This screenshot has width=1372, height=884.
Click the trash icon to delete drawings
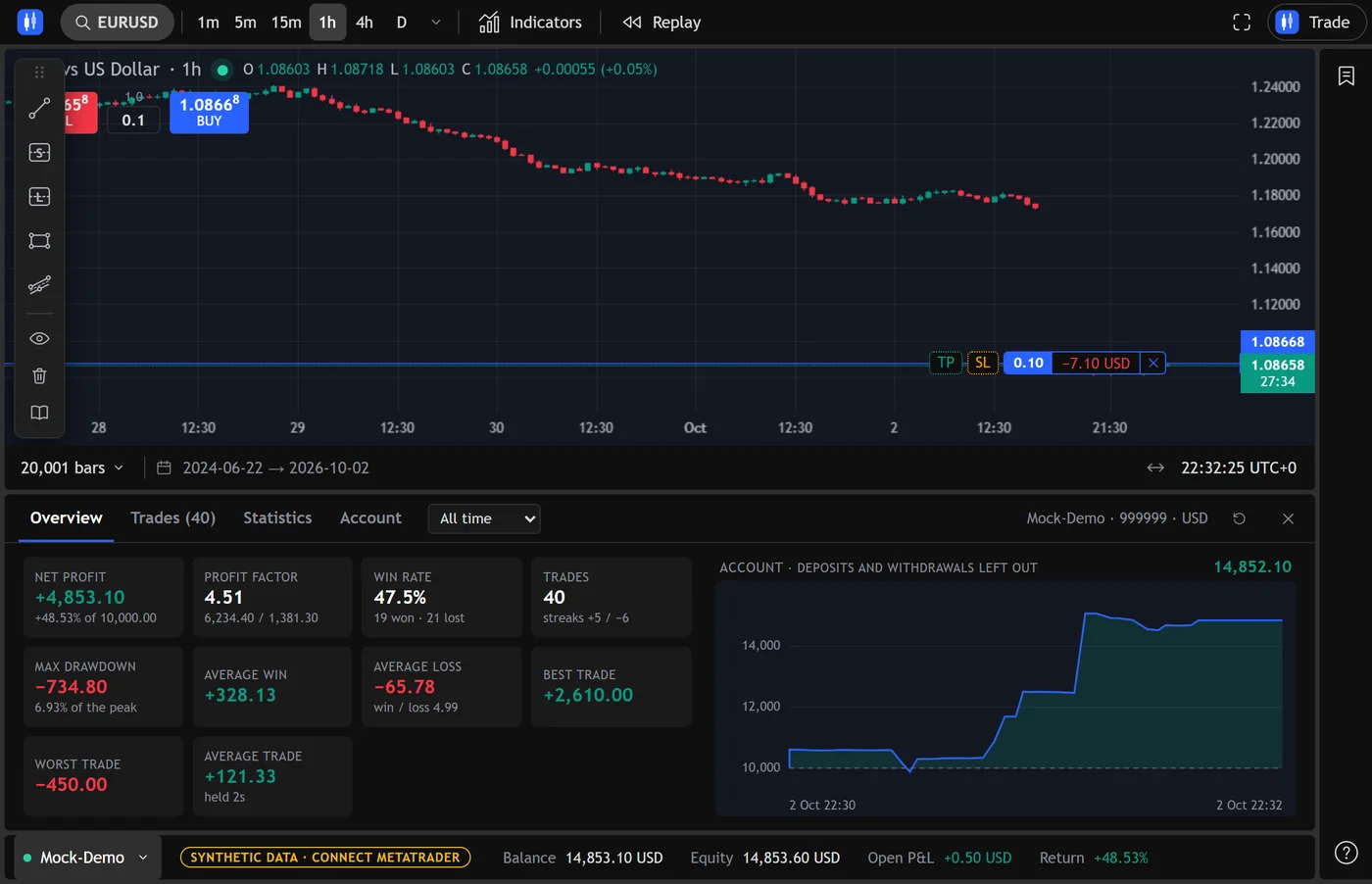[39, 376]
